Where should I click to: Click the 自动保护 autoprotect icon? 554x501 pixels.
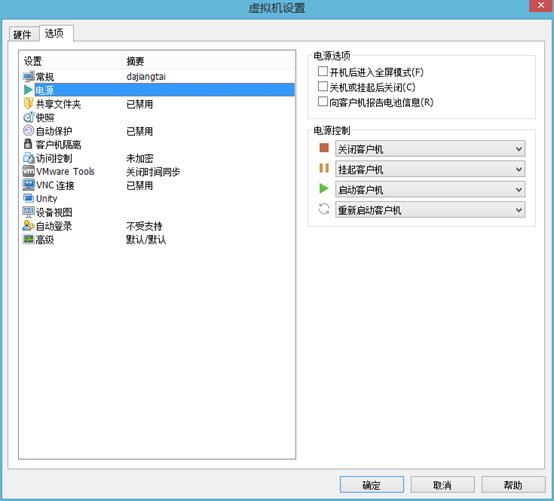point(28,131)
